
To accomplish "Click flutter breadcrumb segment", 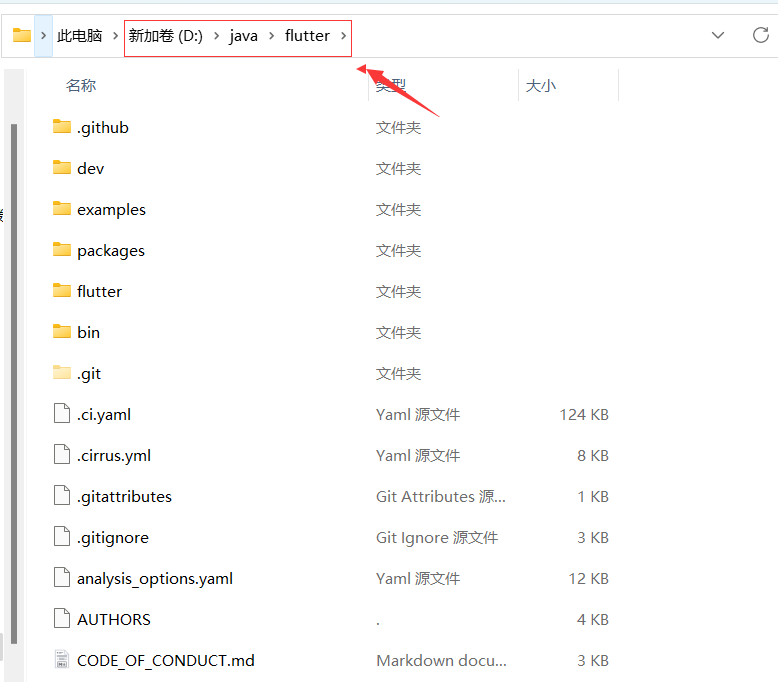I will (307, 36).
